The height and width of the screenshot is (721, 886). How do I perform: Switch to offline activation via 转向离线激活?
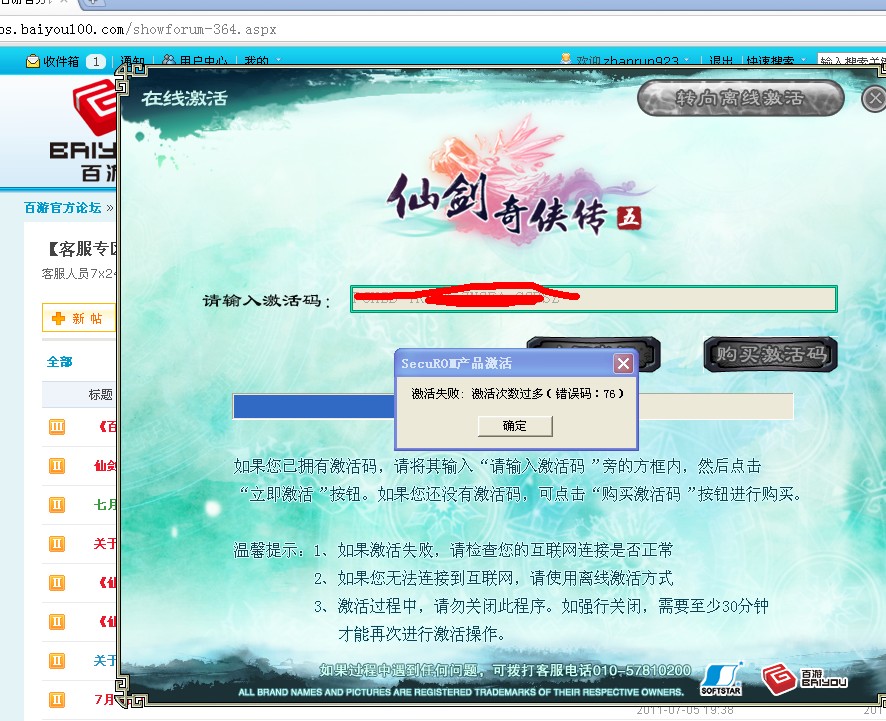[740, 98]
